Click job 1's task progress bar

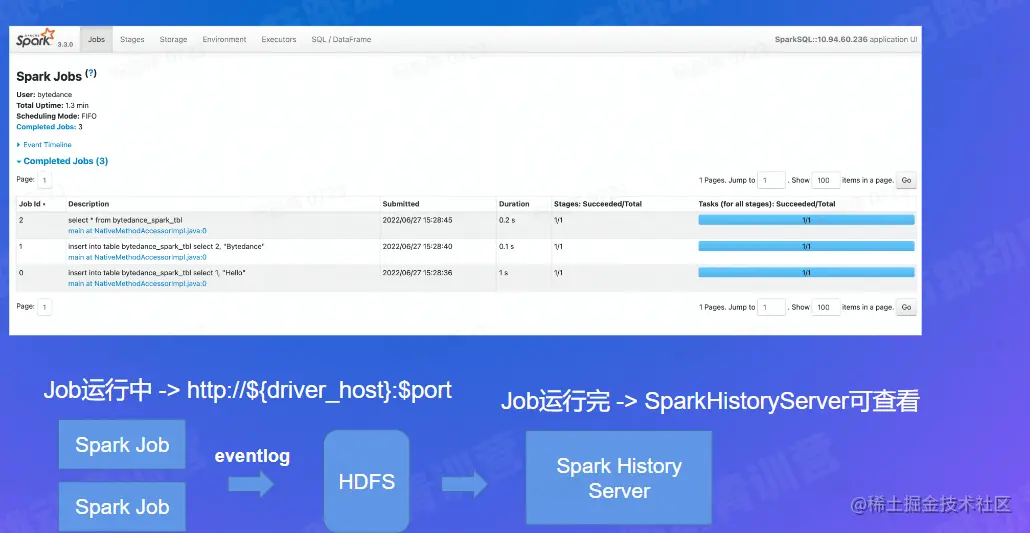coord(806,246)
